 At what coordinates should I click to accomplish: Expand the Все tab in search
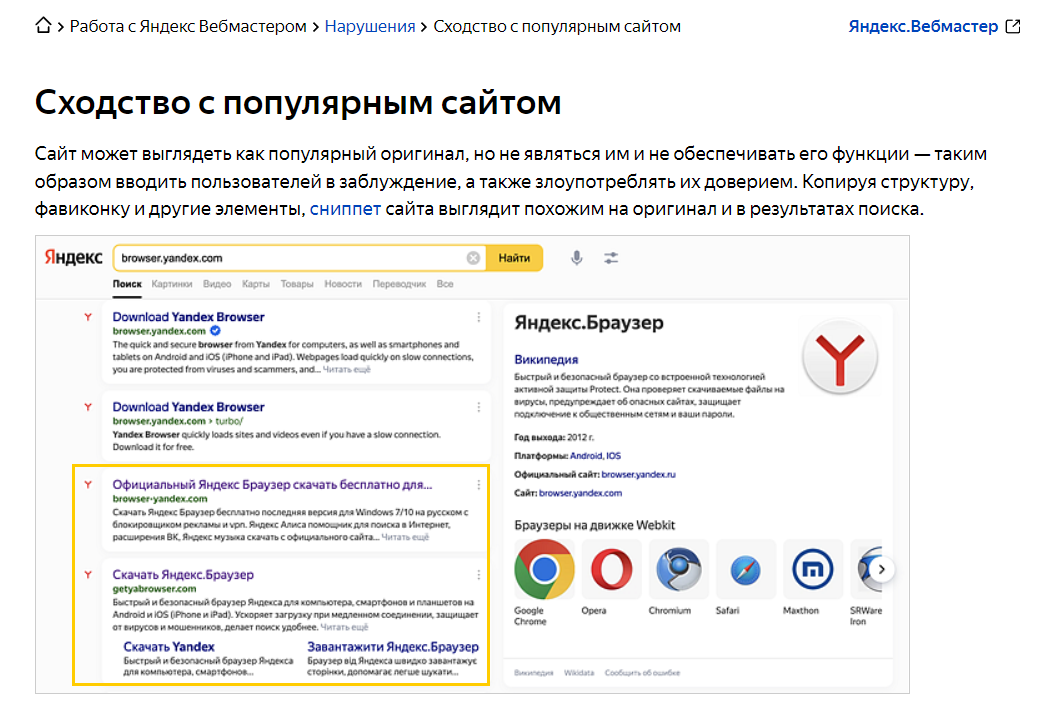[445, 284]
